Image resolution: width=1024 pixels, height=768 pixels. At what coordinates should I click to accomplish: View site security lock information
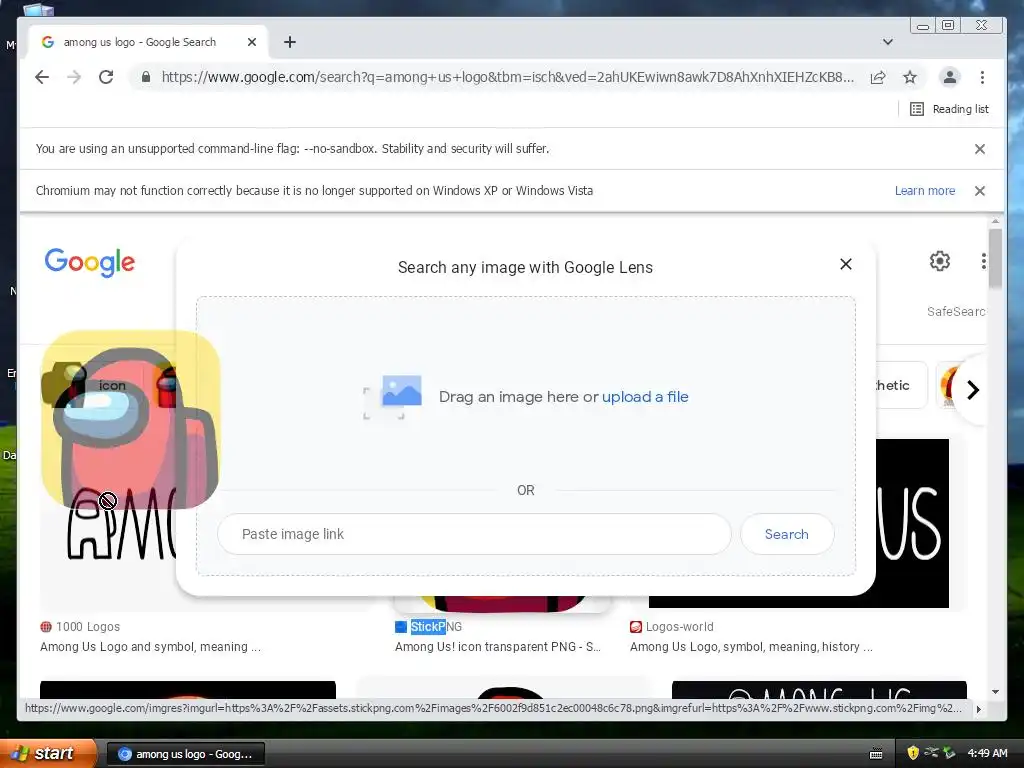tap(146, 77)
